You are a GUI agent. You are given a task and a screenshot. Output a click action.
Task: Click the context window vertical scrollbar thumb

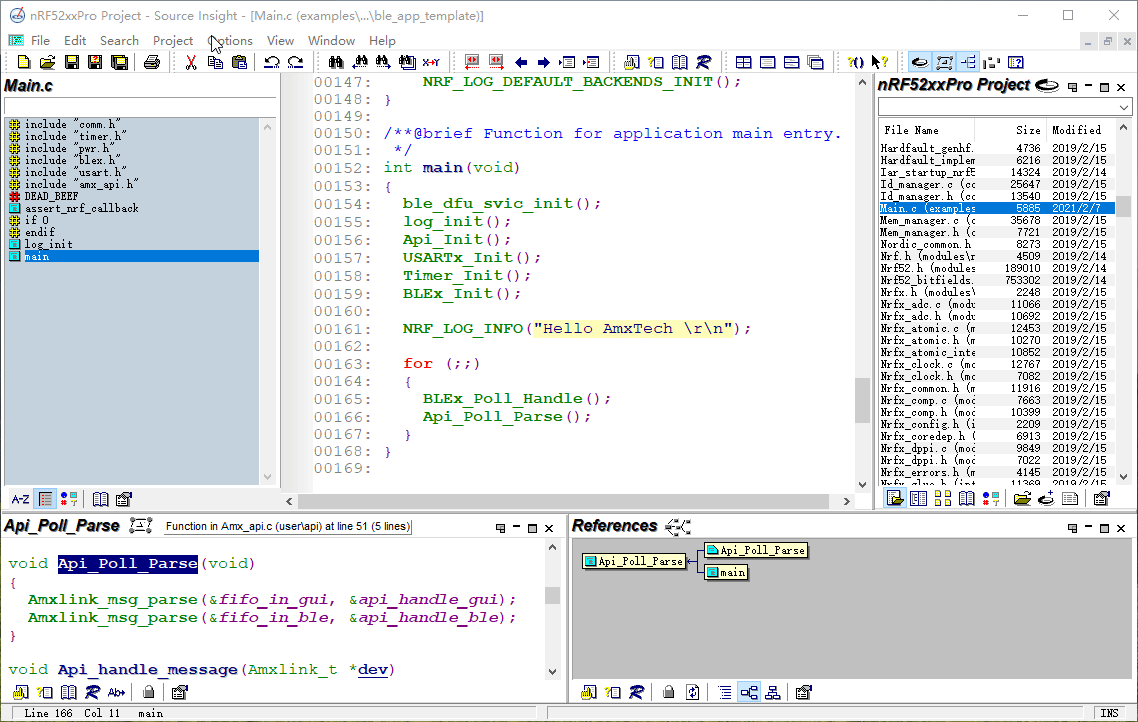pos(552,595)
